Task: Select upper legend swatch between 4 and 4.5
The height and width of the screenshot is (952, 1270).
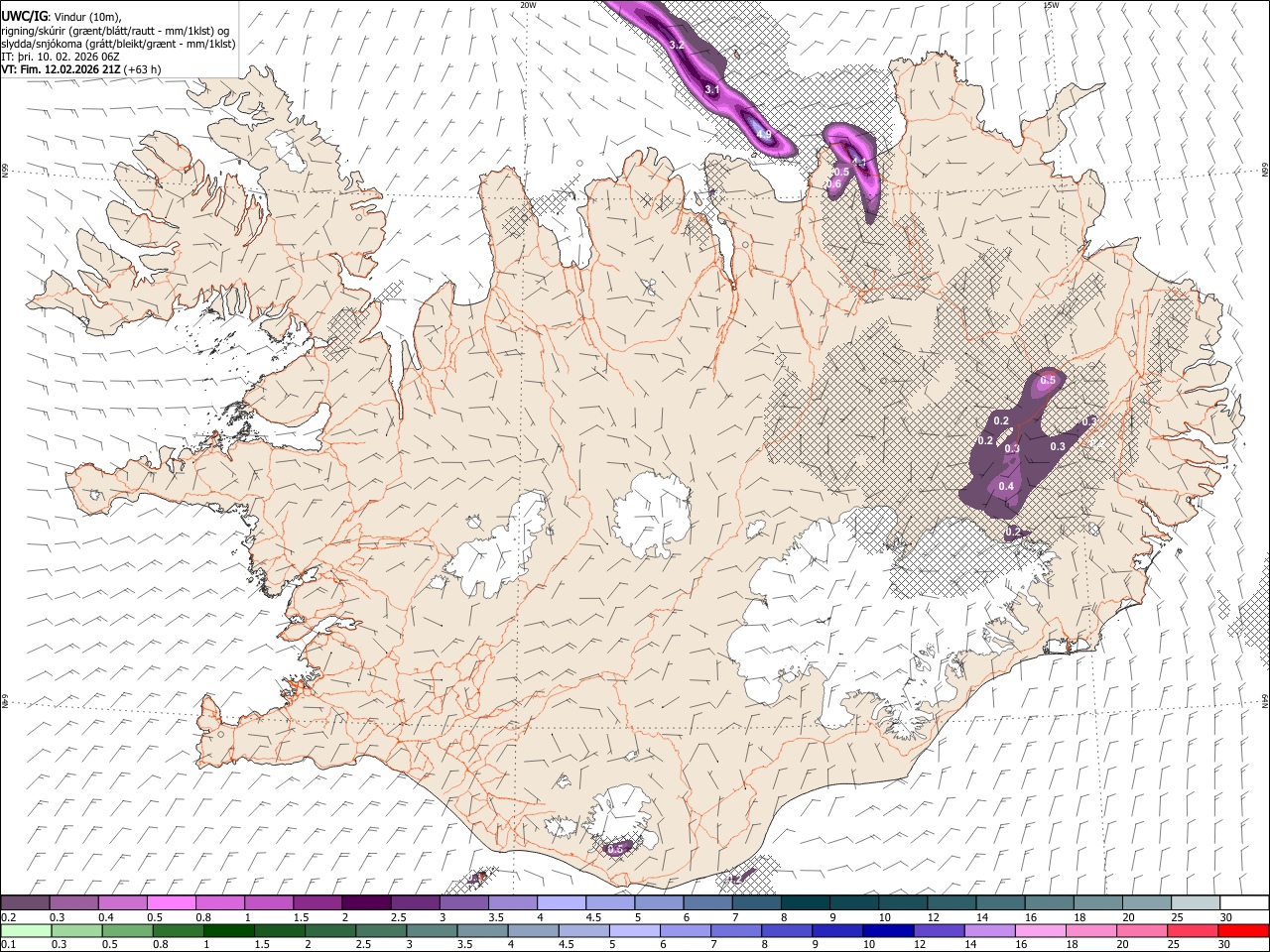Action: pyautogui.click(x=561, y=902)
